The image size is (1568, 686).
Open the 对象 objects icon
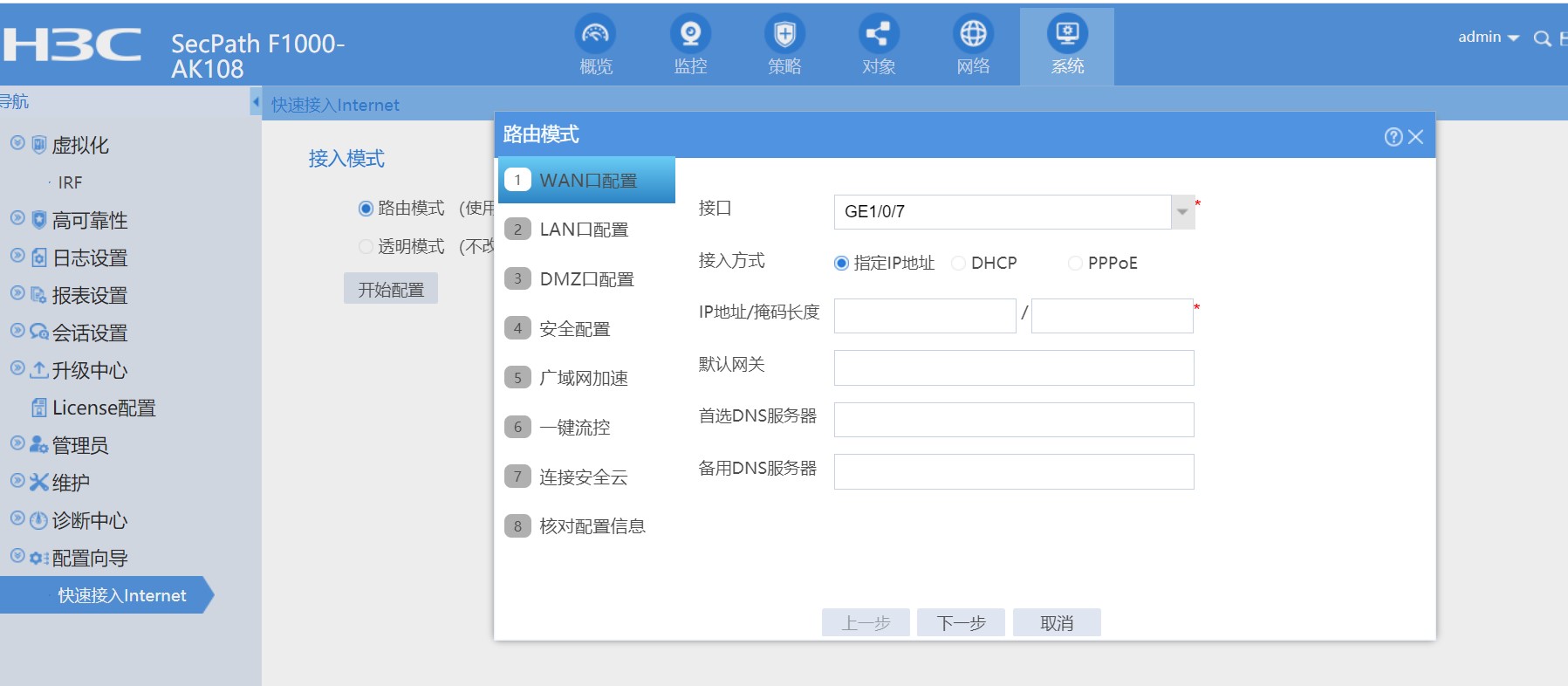click(x=879, y=34)
